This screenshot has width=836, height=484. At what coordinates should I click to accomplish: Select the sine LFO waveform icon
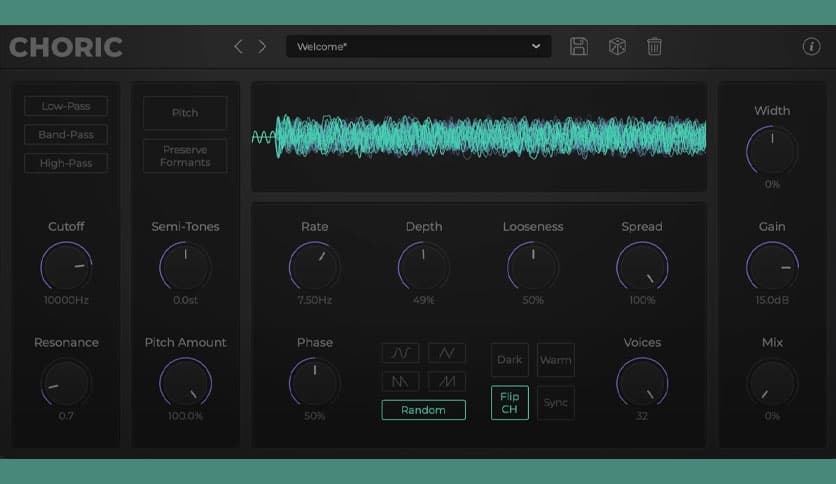click(400, 352)
